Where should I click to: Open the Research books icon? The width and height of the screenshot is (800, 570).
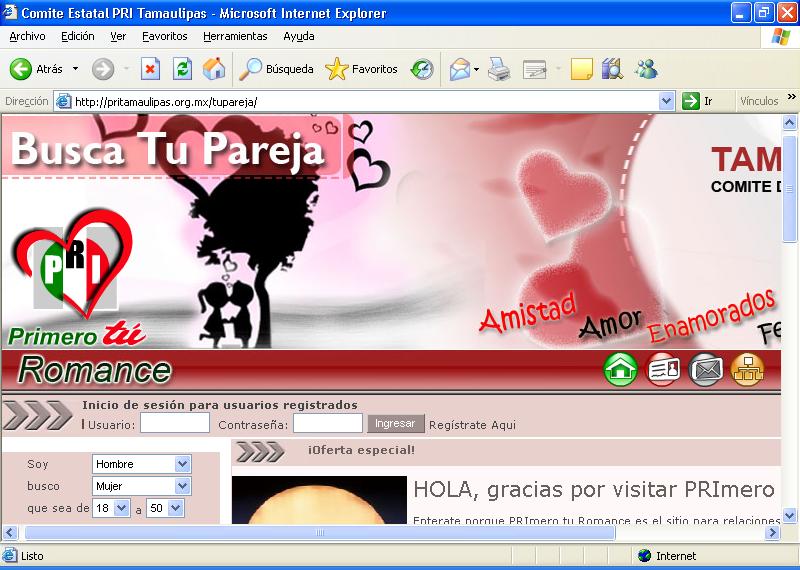coord(612,69)
